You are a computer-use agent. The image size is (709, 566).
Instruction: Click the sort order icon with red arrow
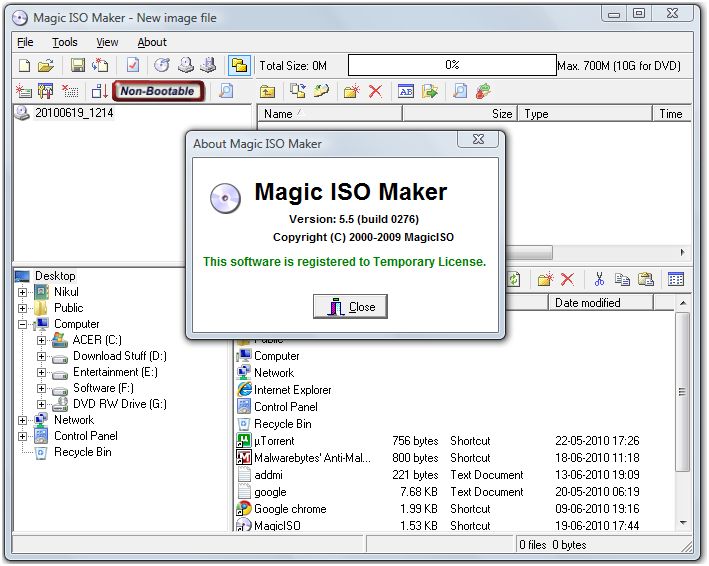(x=99, y=91)
